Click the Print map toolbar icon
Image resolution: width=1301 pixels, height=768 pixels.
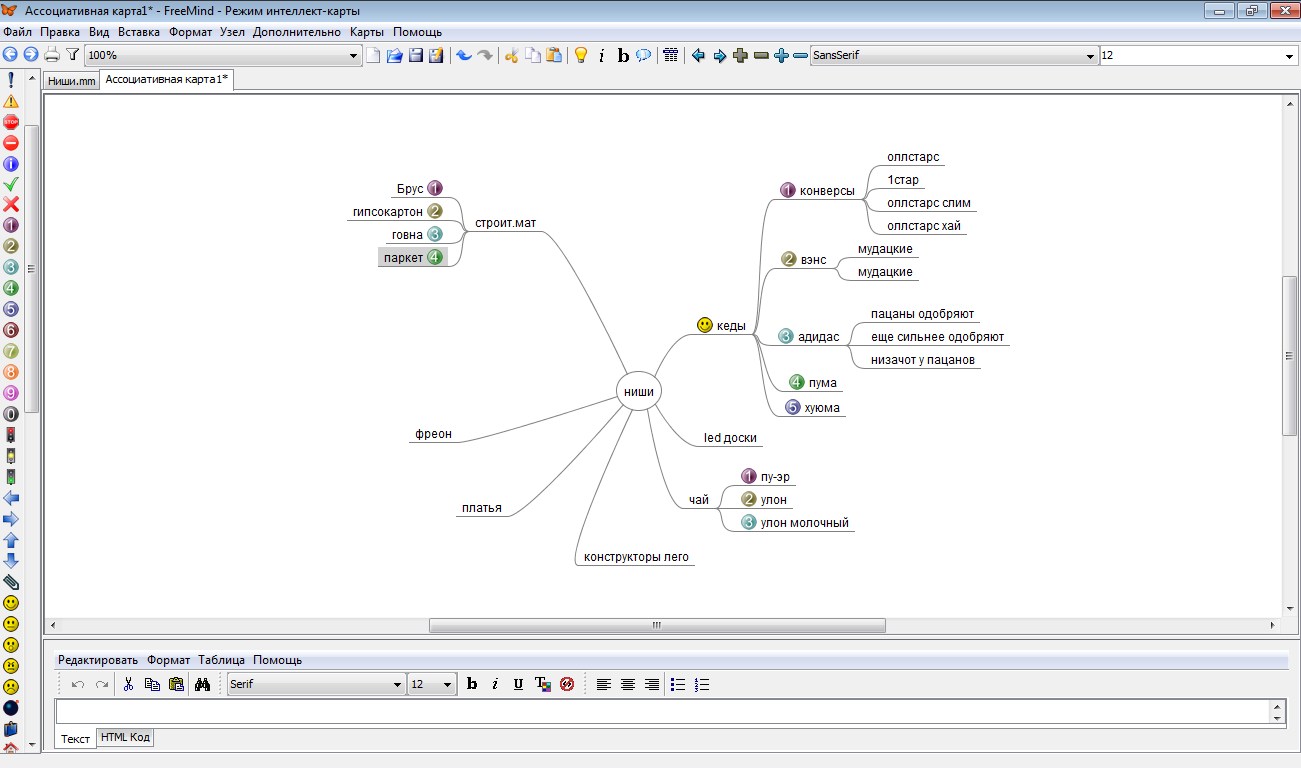(x=52, y=56)
